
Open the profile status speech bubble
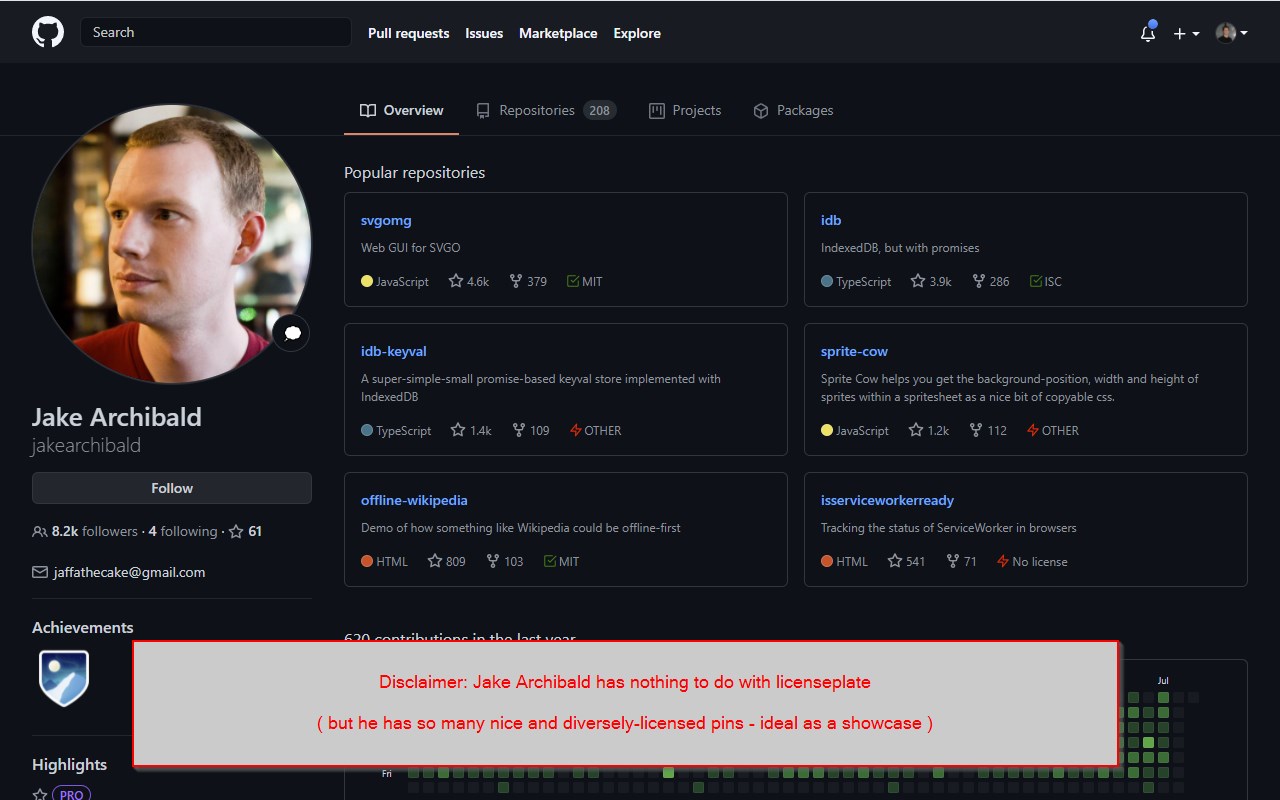tap(292, 333)
